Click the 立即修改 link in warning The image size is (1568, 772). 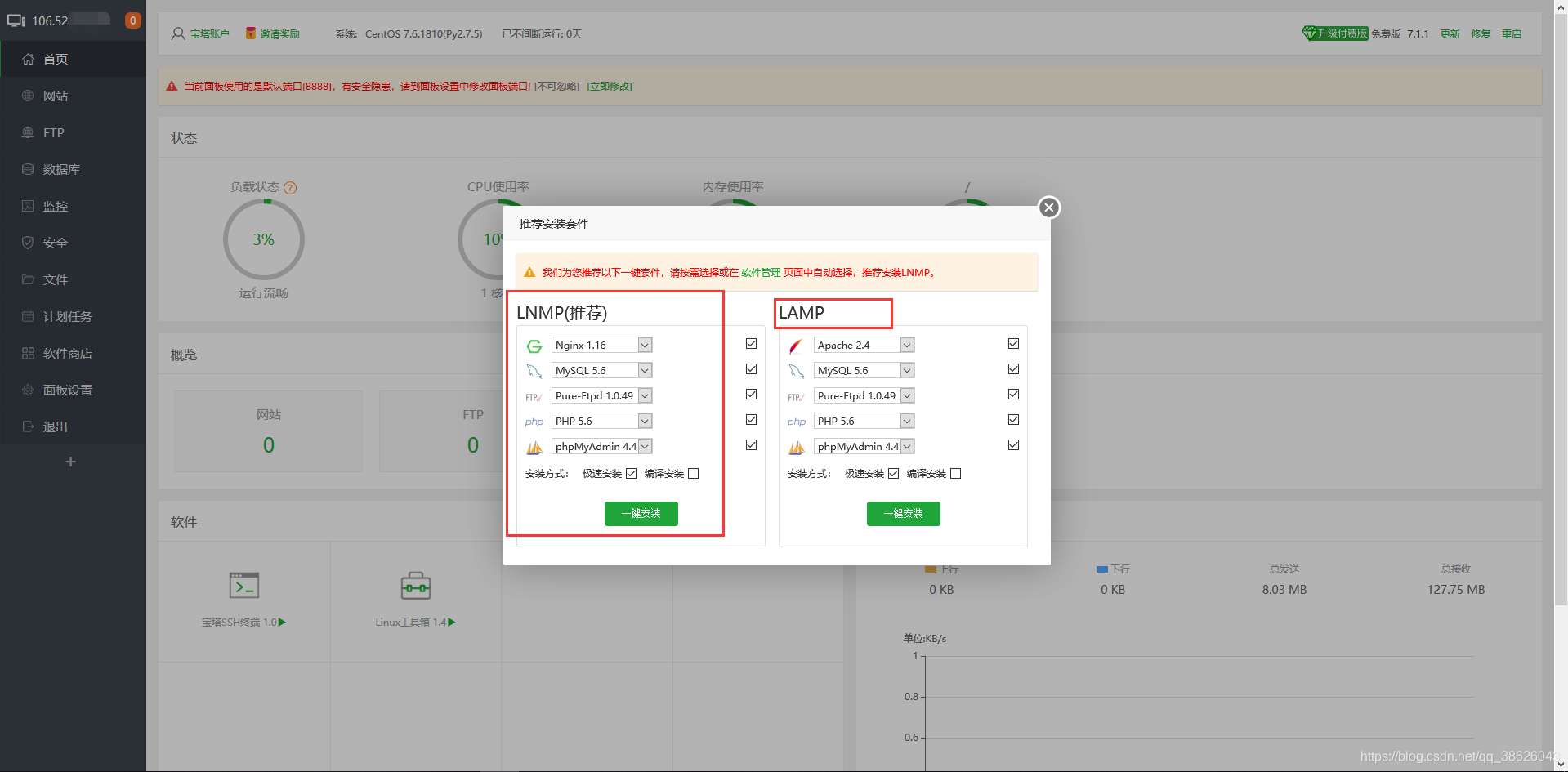610,87
